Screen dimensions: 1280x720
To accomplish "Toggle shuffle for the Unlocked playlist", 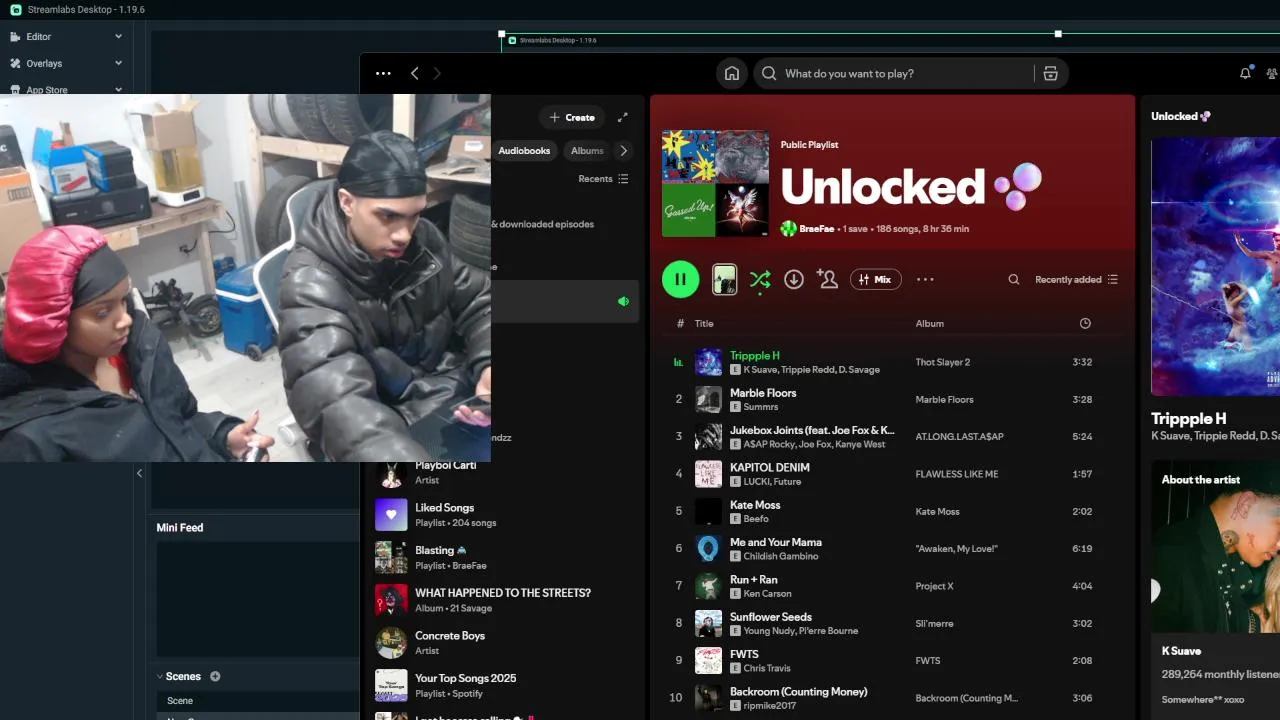I will coord(759,280).
